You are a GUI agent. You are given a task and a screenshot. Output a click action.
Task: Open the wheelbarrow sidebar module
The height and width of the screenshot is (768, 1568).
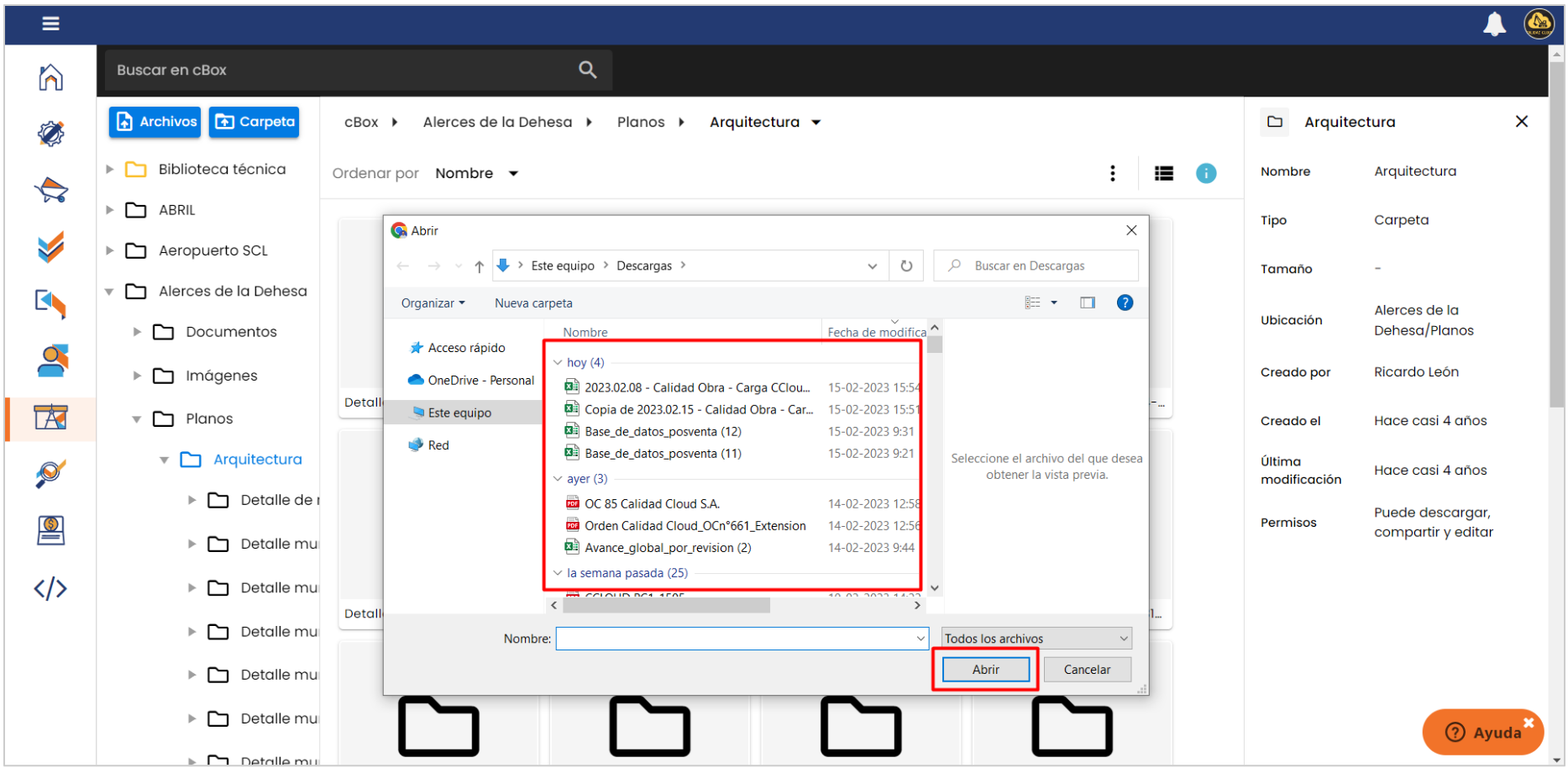click(50, 190)
